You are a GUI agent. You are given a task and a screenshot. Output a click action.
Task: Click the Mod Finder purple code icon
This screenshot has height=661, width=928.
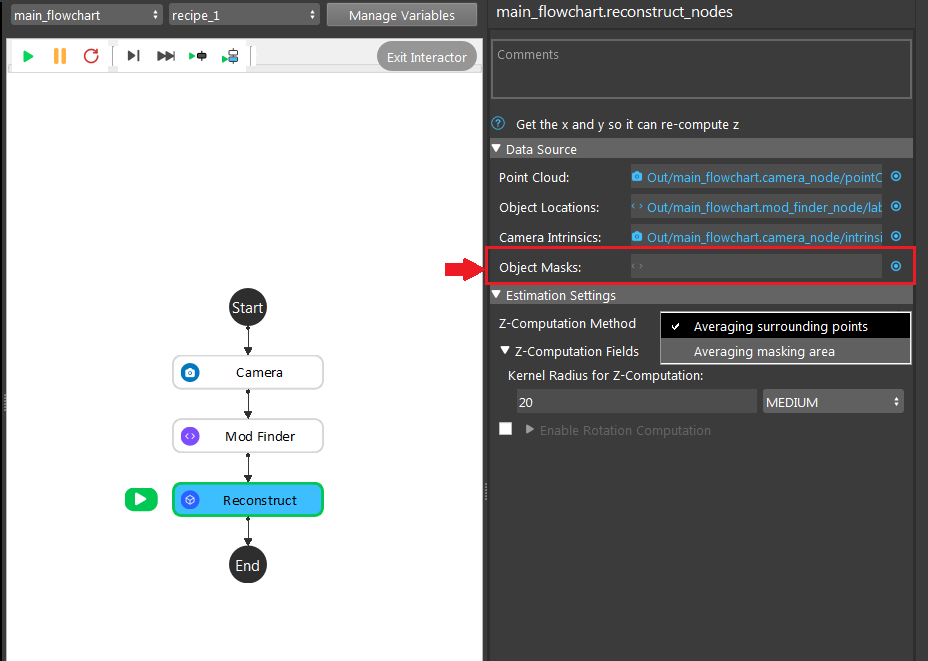[190, 436]
